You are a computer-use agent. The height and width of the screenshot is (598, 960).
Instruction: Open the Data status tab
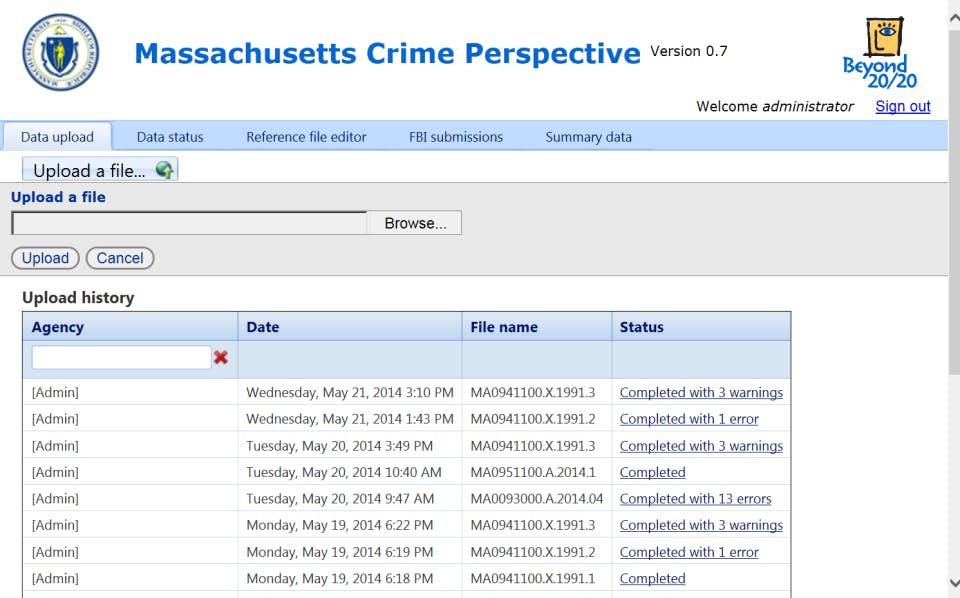(x=170, y=137)
